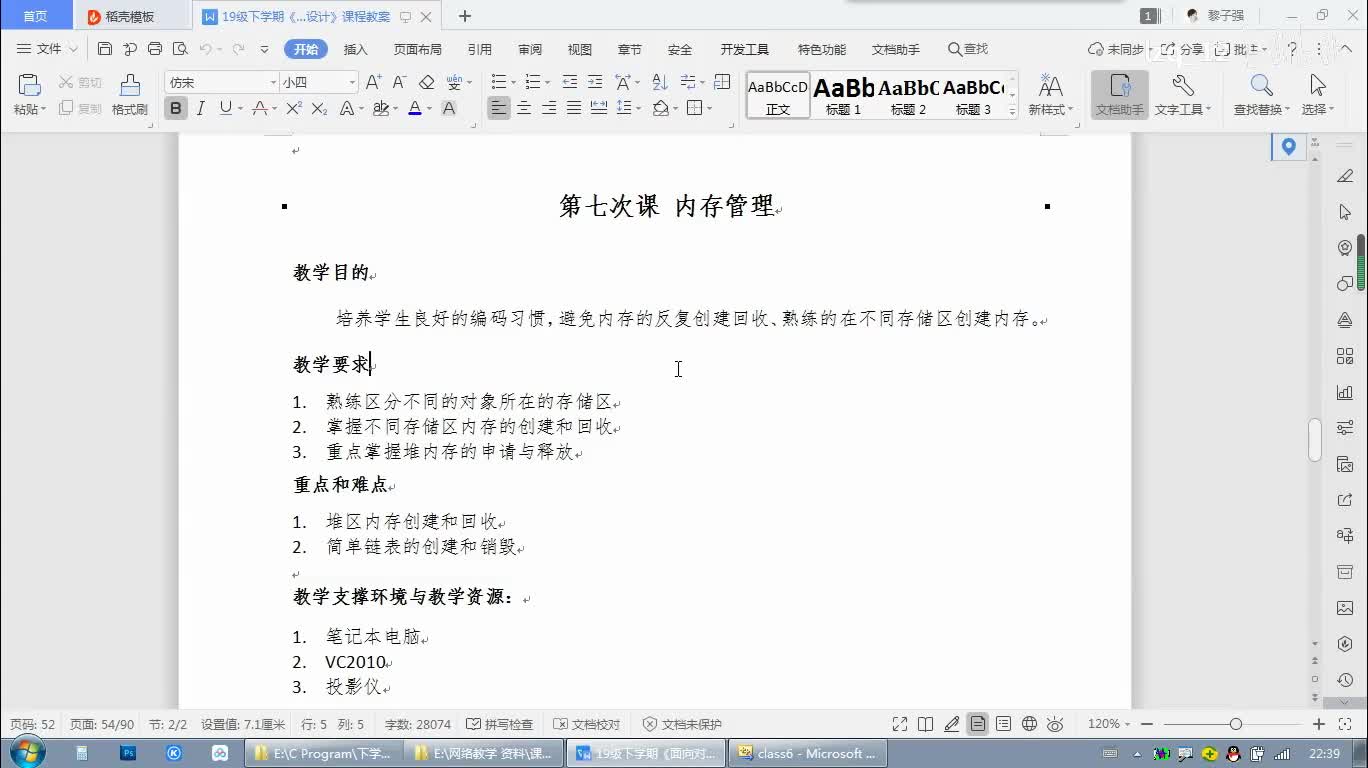Open the Find and Replace (查找替换) magnifier

(x=1261, y=87)
